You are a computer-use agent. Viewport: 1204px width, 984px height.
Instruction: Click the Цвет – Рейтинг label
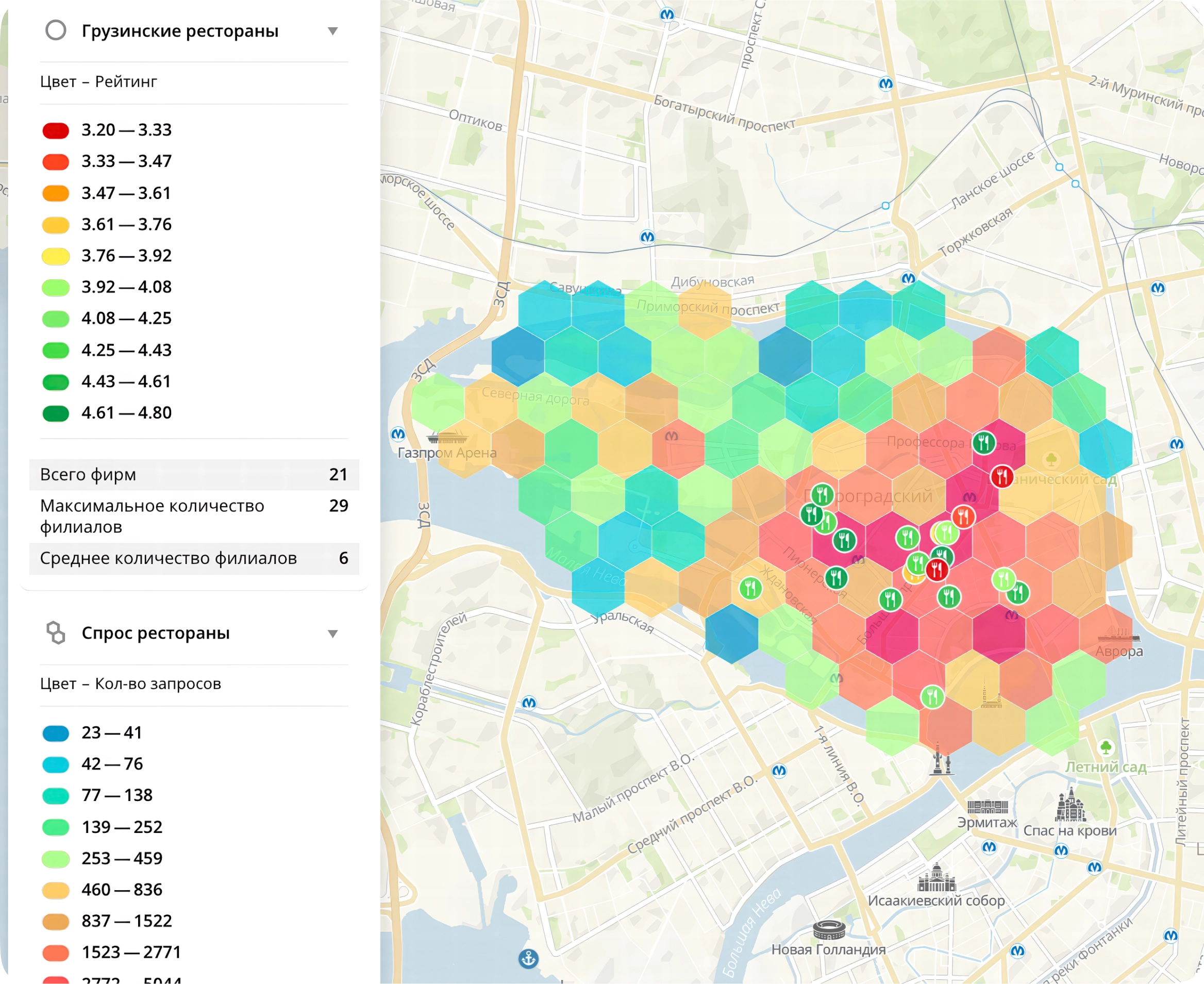coord(98,81)
